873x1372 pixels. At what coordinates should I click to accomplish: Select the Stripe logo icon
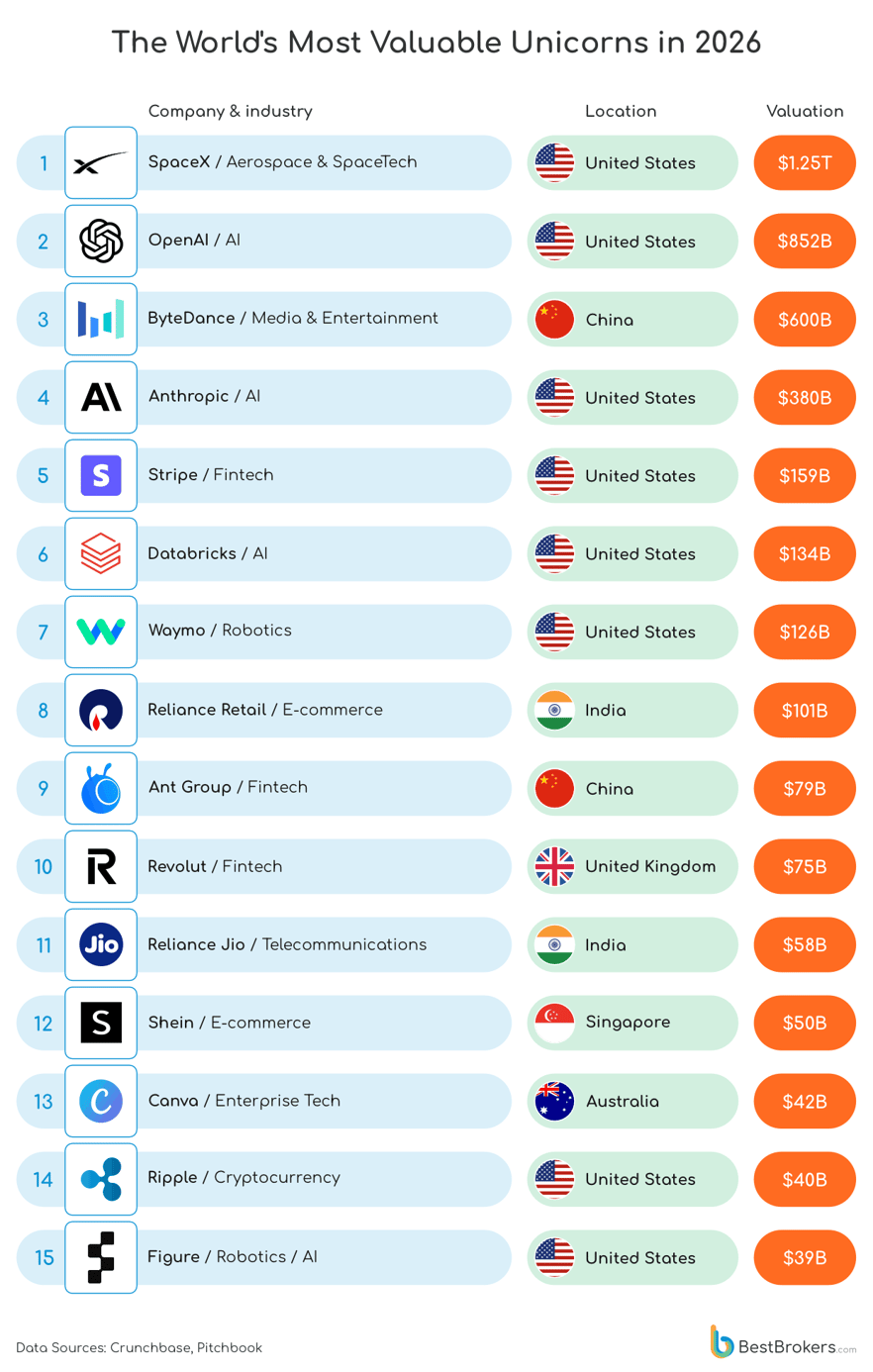click(101, 475)
